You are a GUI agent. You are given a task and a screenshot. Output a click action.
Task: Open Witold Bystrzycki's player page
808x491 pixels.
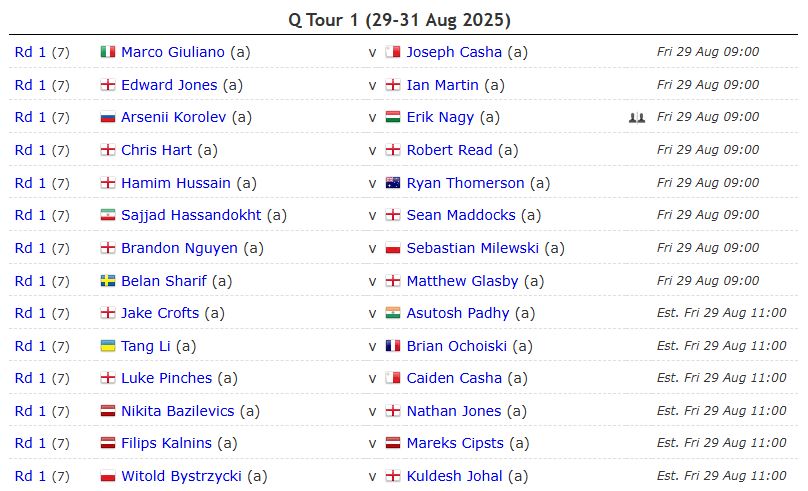pos(181,476)
